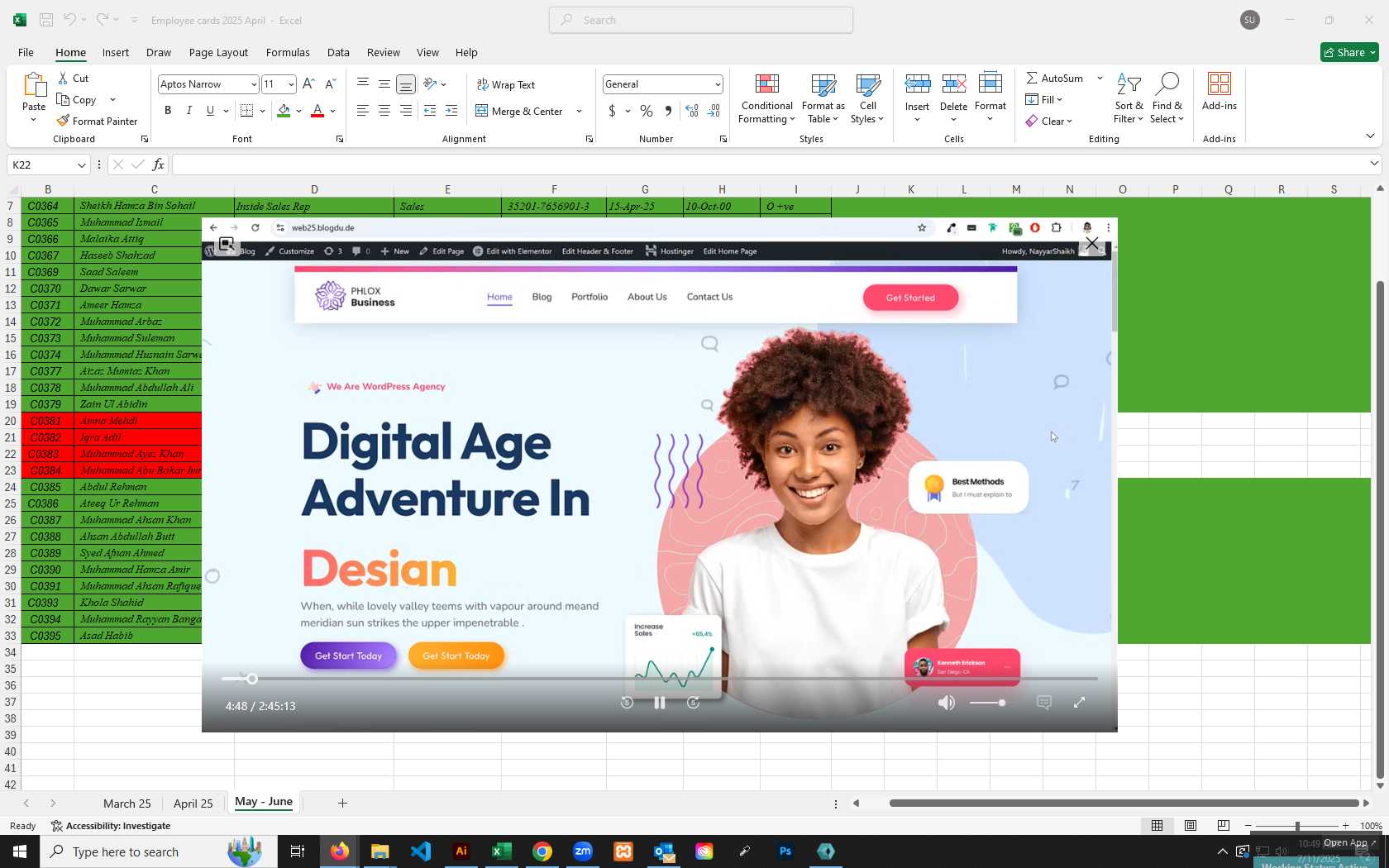Viewport: 1389px width, 868px height.
Task: Click the Excel search box
Action: click(x=701, y=20)
